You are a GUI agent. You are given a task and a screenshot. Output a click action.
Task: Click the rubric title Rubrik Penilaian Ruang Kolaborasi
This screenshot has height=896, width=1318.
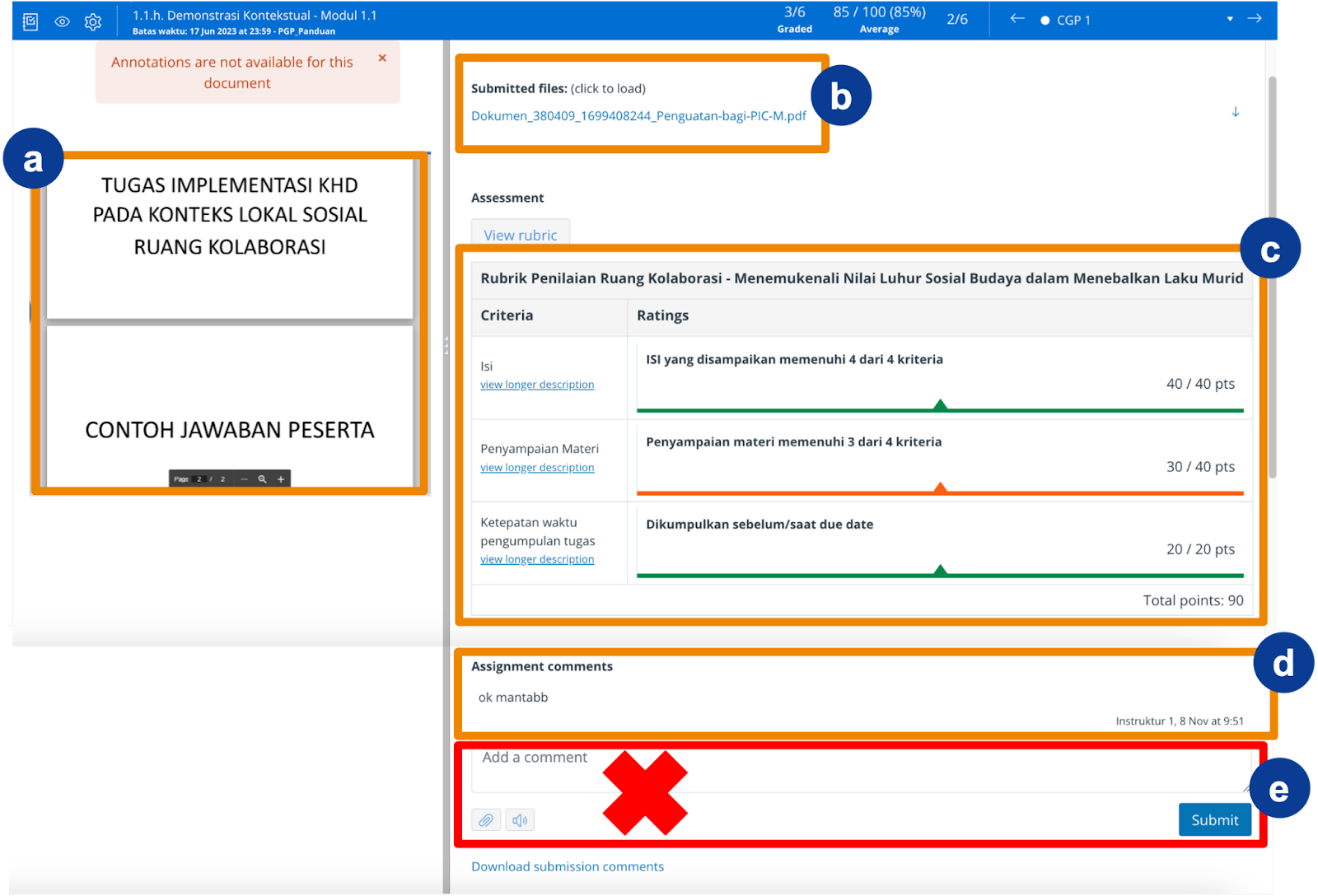point(862,278)
